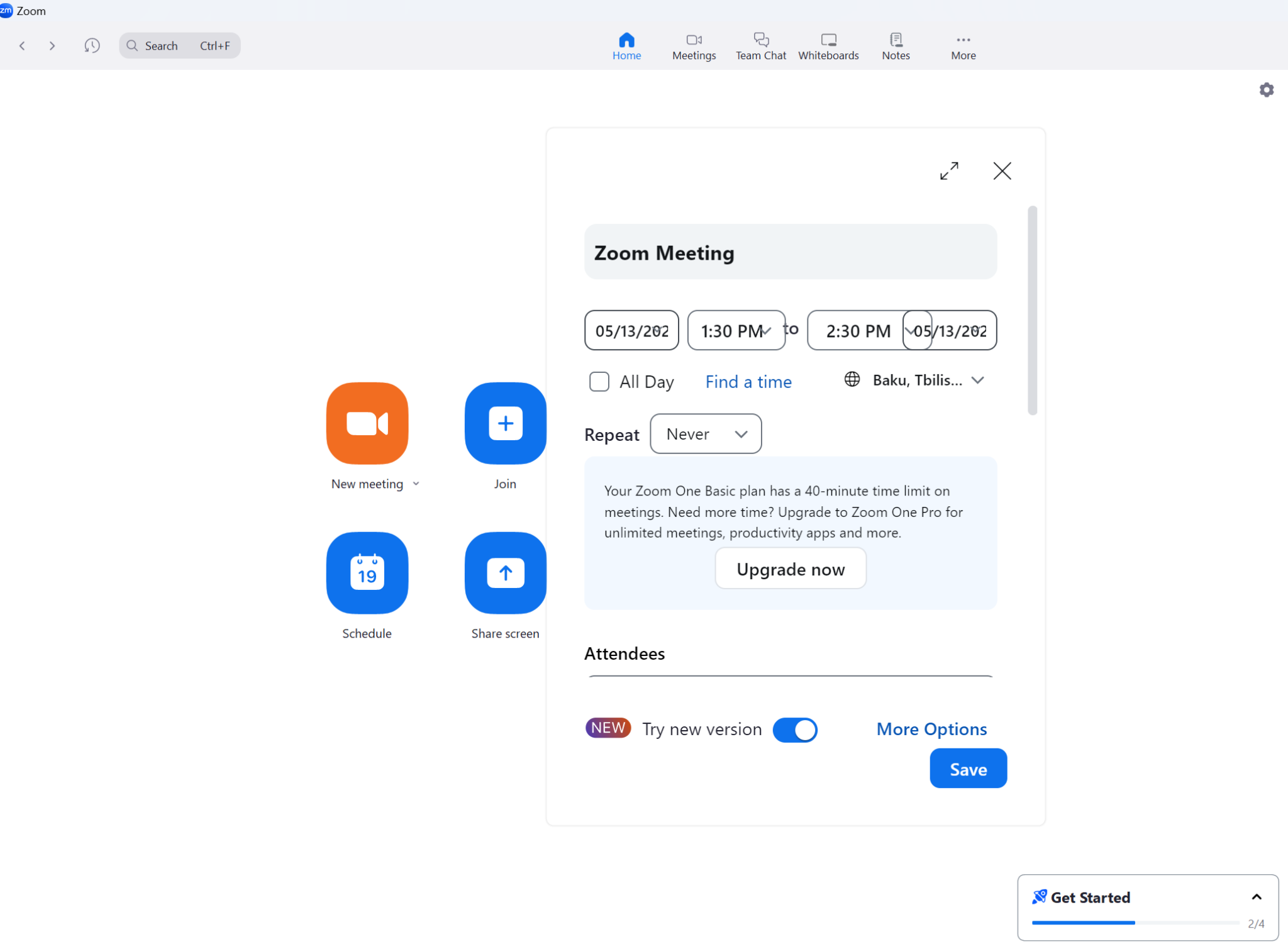The image size is (1288, 949).
Task: Click the Zoom Meeting title field
Action: coord(790,252)
